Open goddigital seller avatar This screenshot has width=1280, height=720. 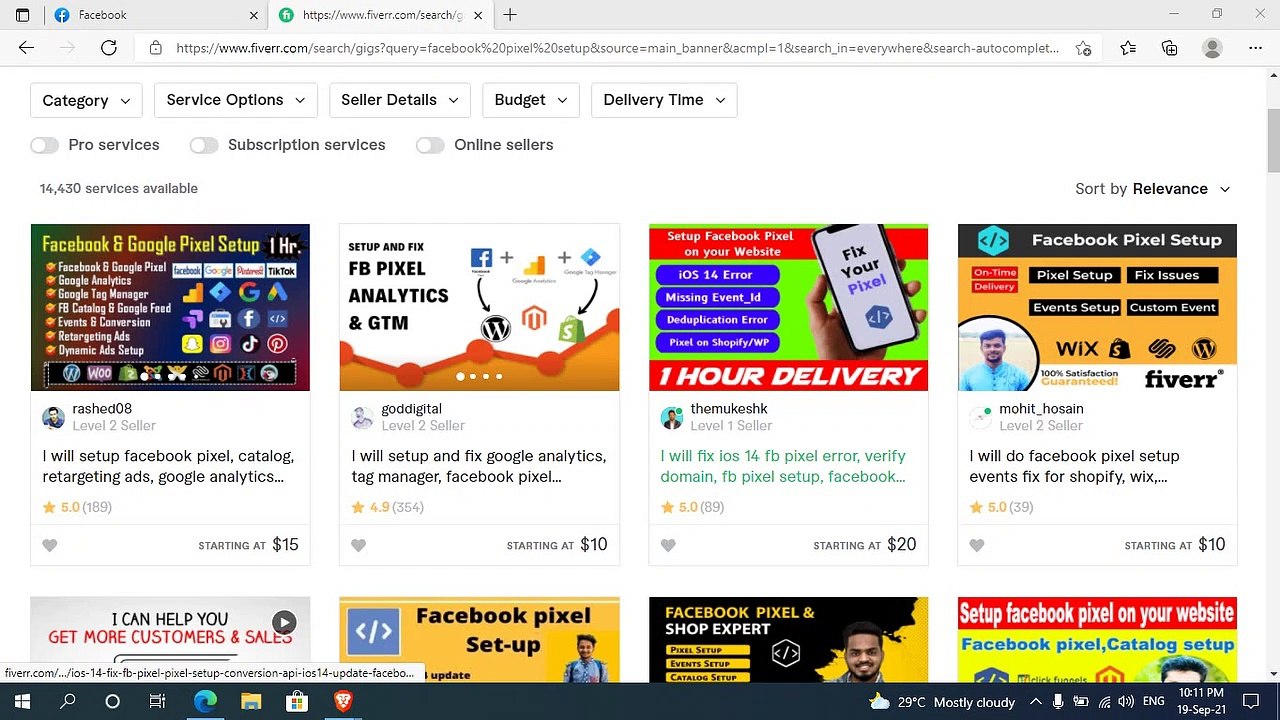pyautogui.click(x=363, y=418)
